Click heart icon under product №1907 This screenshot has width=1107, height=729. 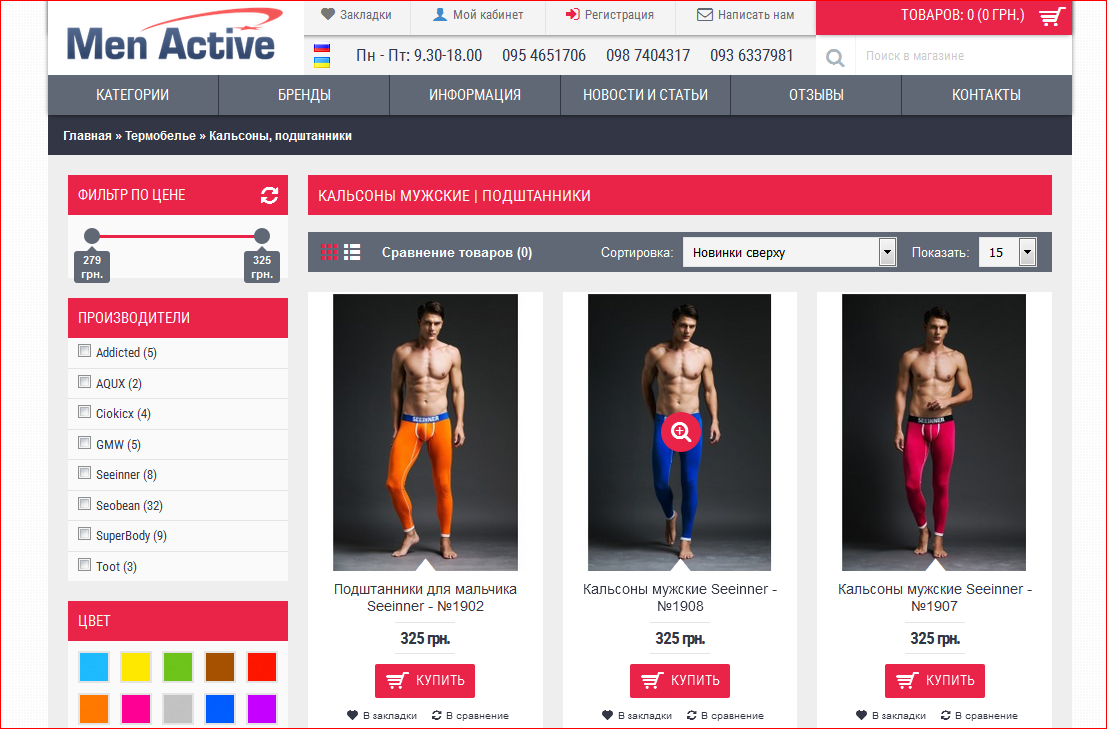(861, 715)
